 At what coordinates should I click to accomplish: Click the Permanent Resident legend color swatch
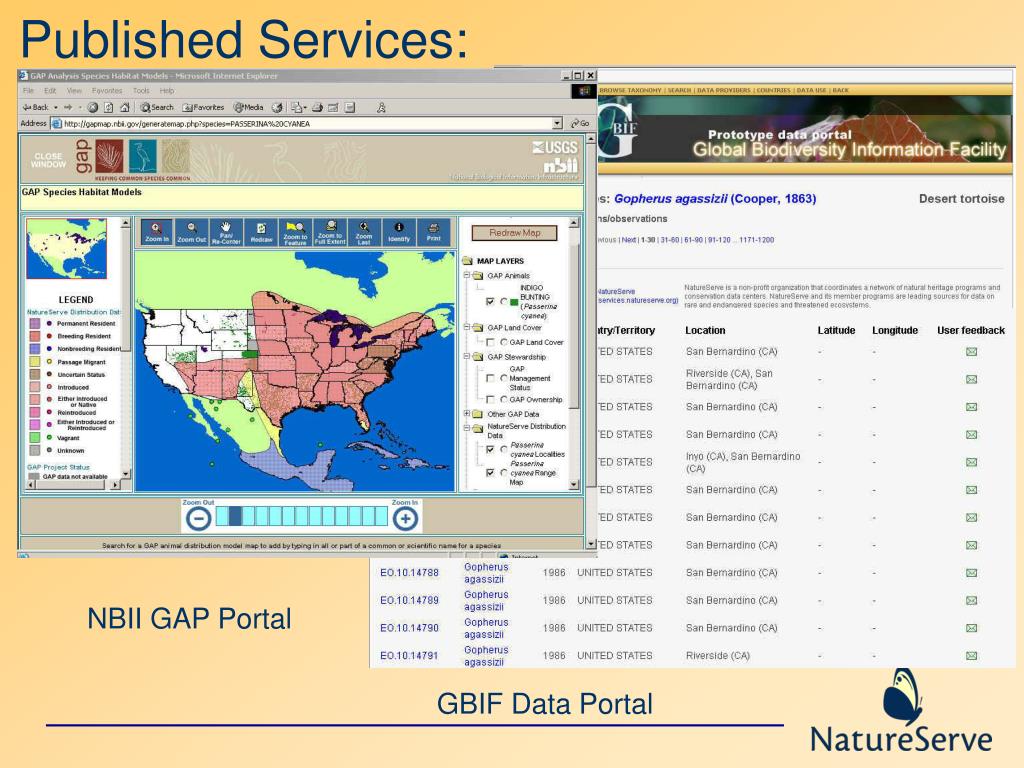pyautogui.click(x=35, y=323)
